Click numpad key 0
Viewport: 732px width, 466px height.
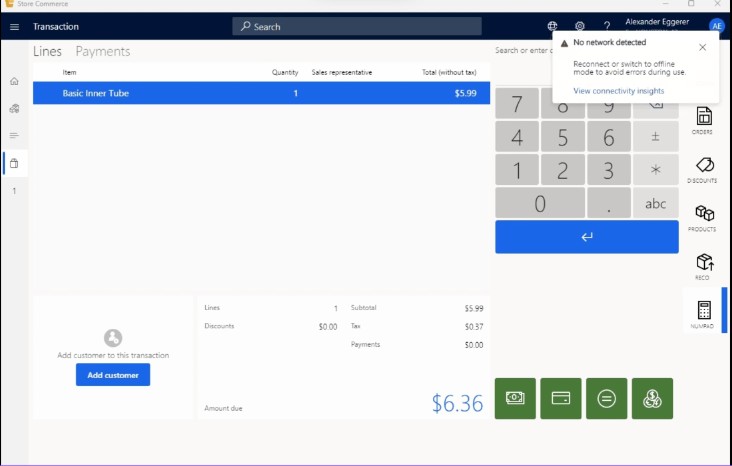tap(540, 203)
